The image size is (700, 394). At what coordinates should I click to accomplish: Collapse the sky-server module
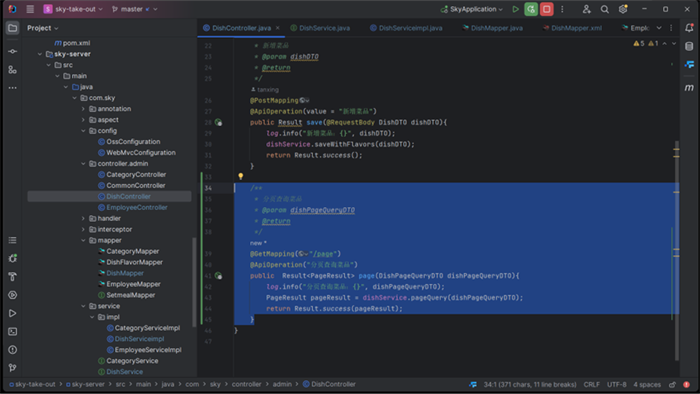[x=40, y=54]
